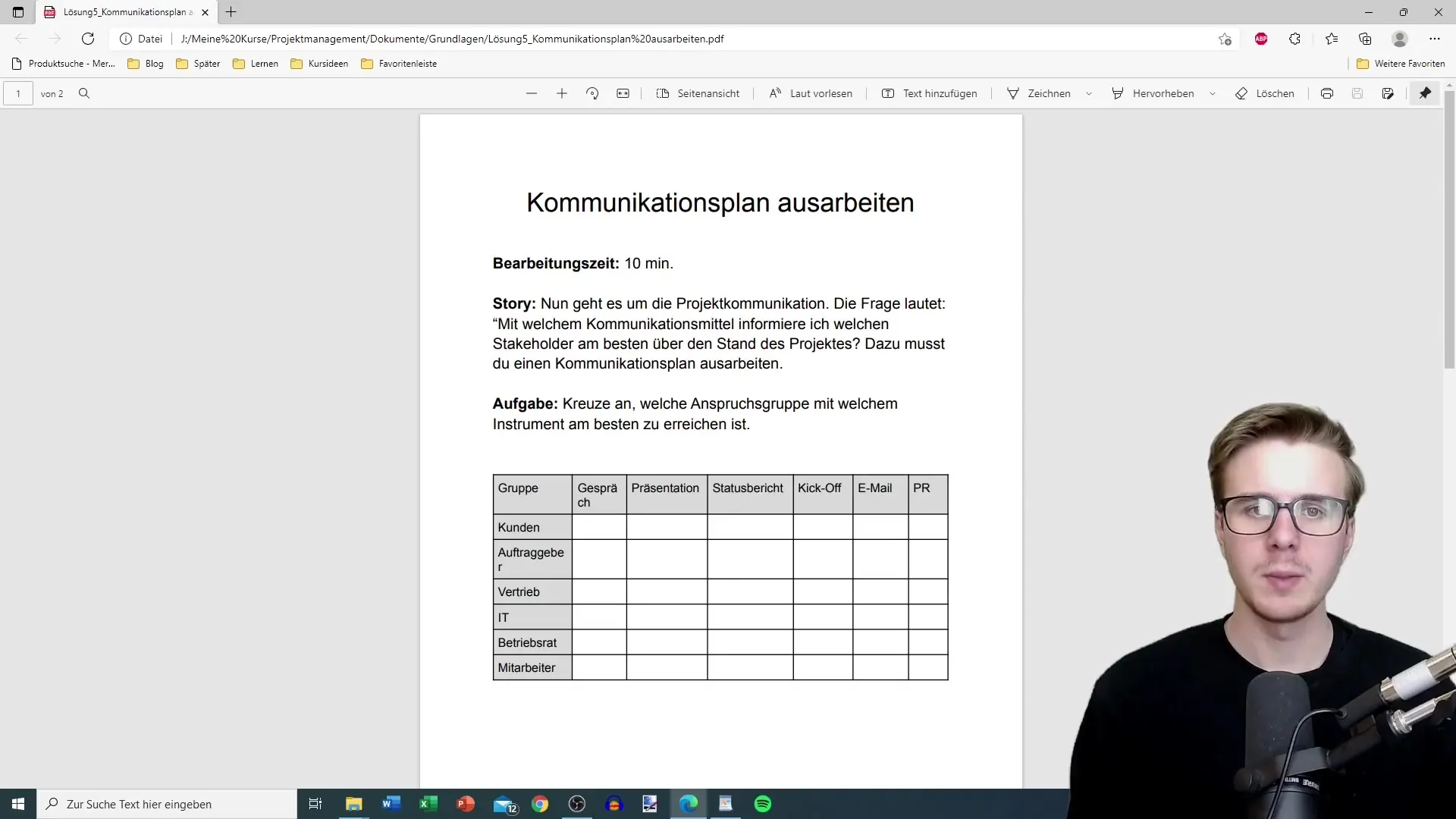
Task: Open Google Chrome from taskbar
Action: click(540, 804)
